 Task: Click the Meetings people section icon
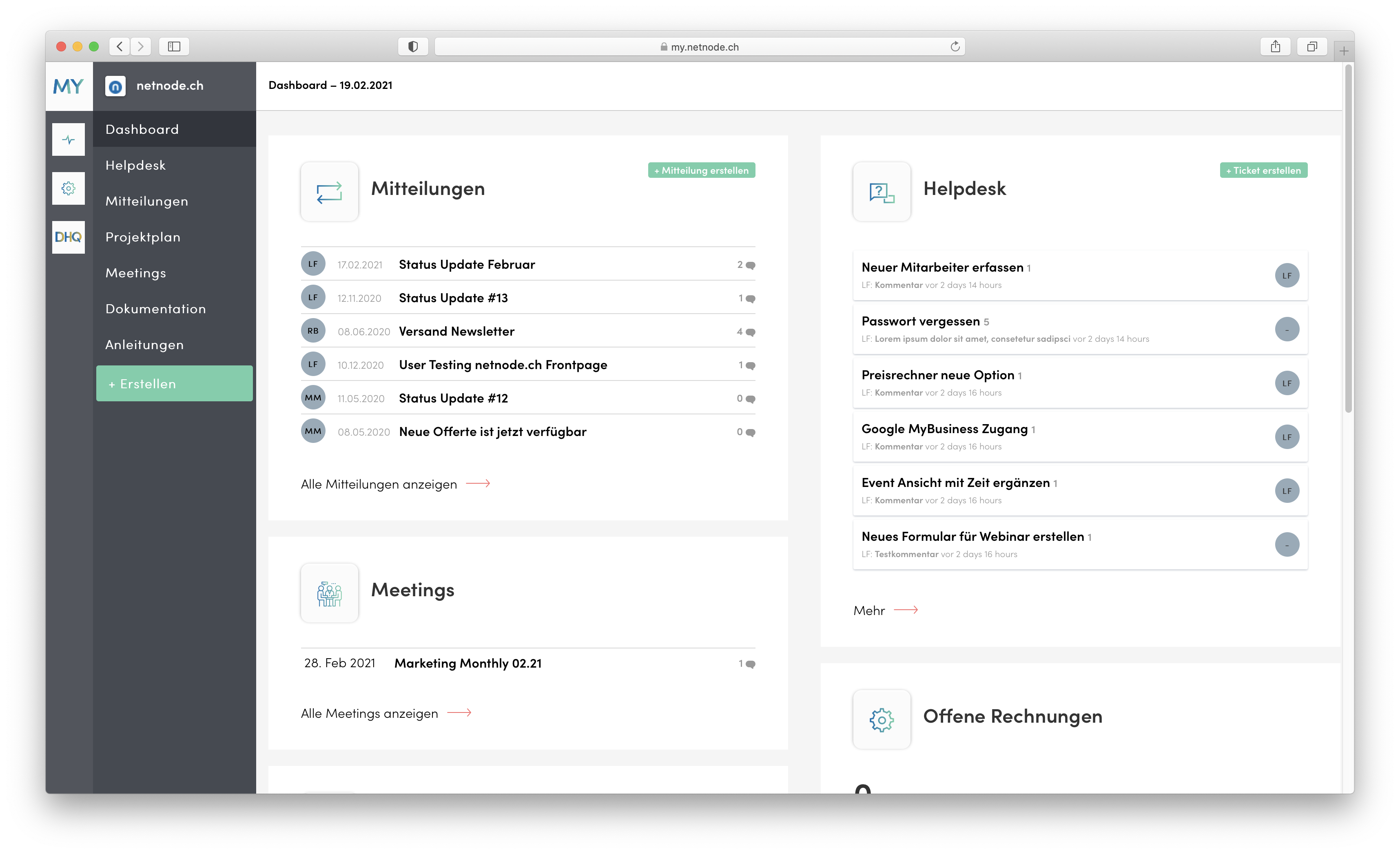(330, 593)
